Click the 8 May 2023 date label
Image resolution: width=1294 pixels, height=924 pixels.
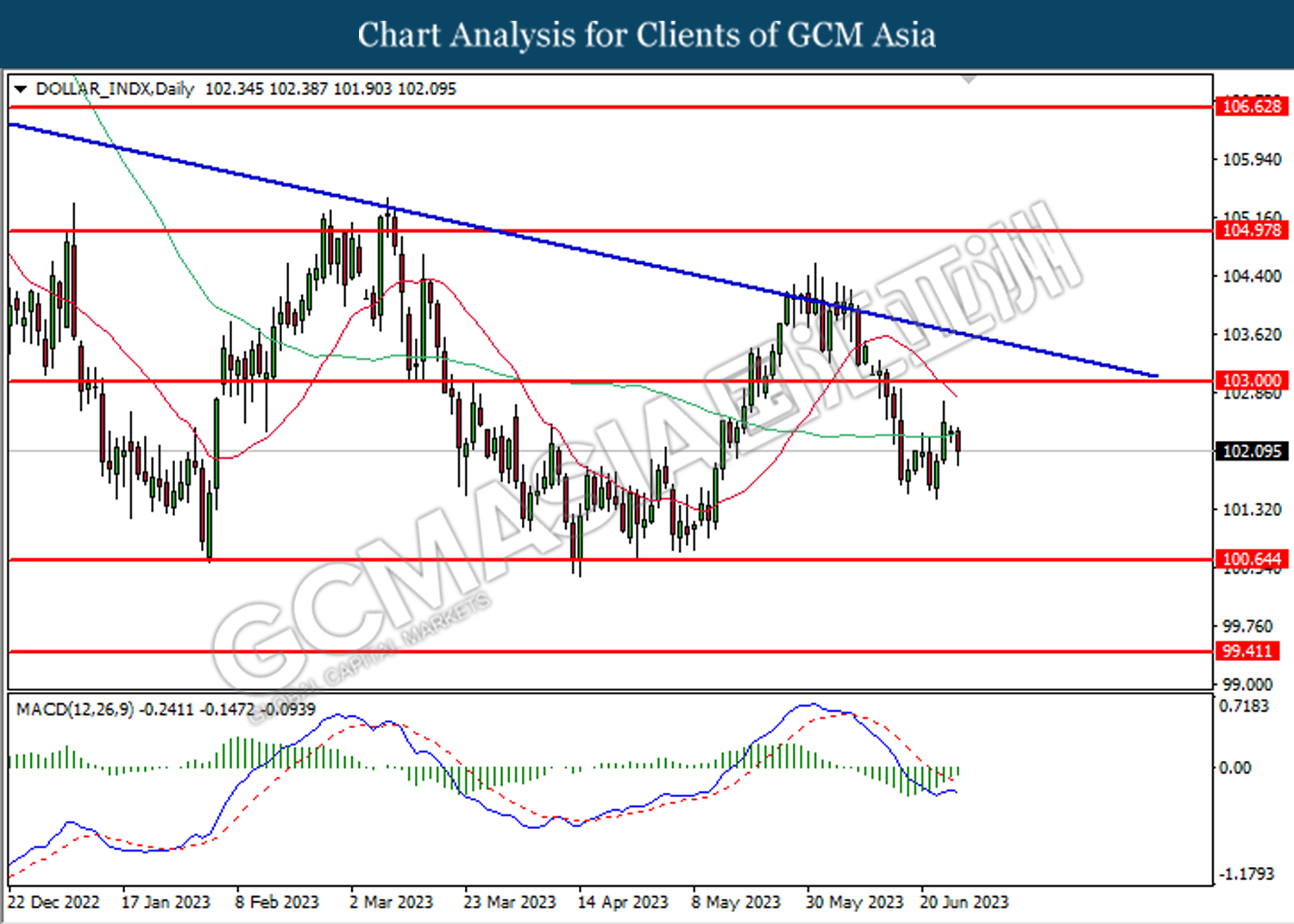736,902
